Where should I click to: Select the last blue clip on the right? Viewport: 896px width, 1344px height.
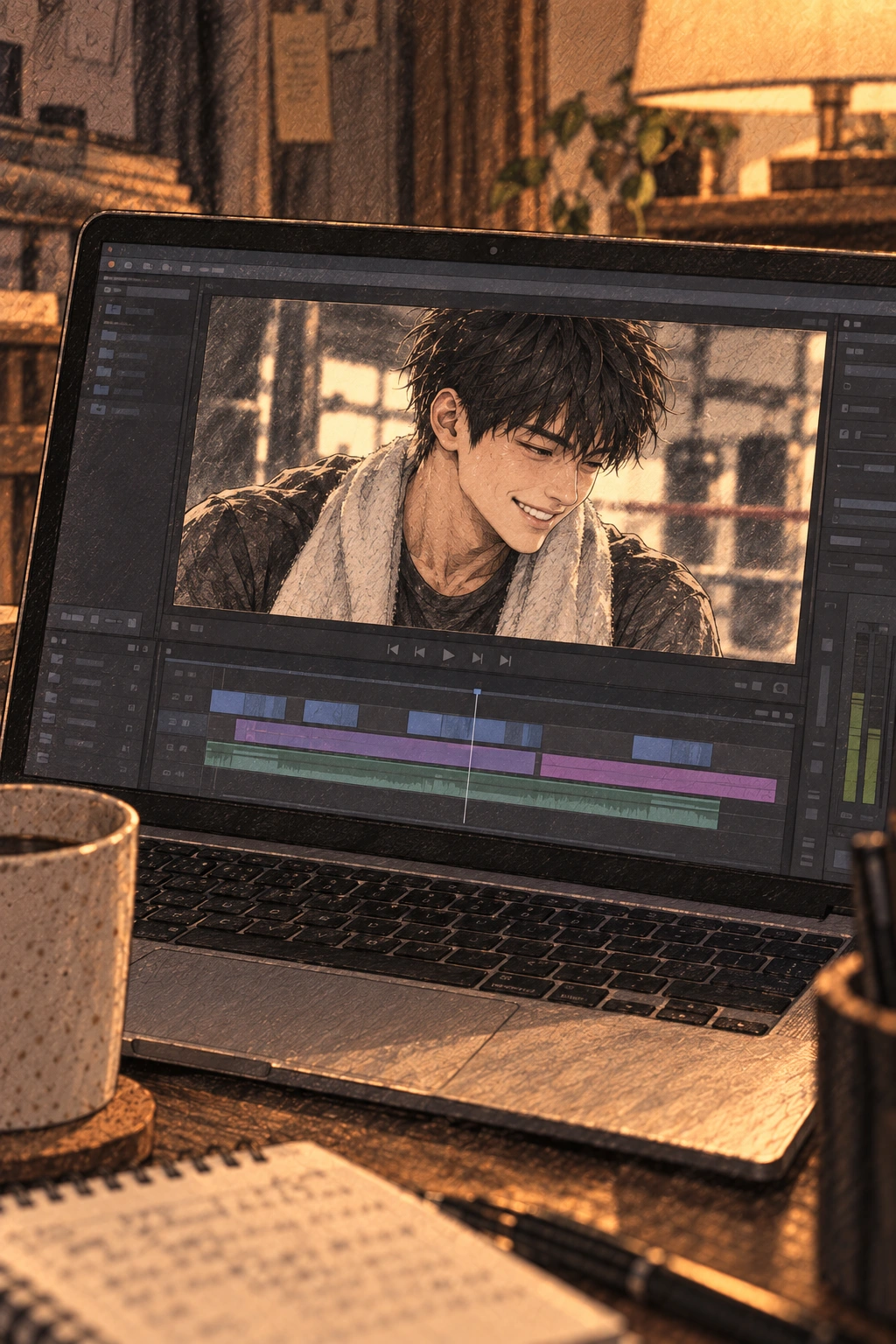(672, 751)
